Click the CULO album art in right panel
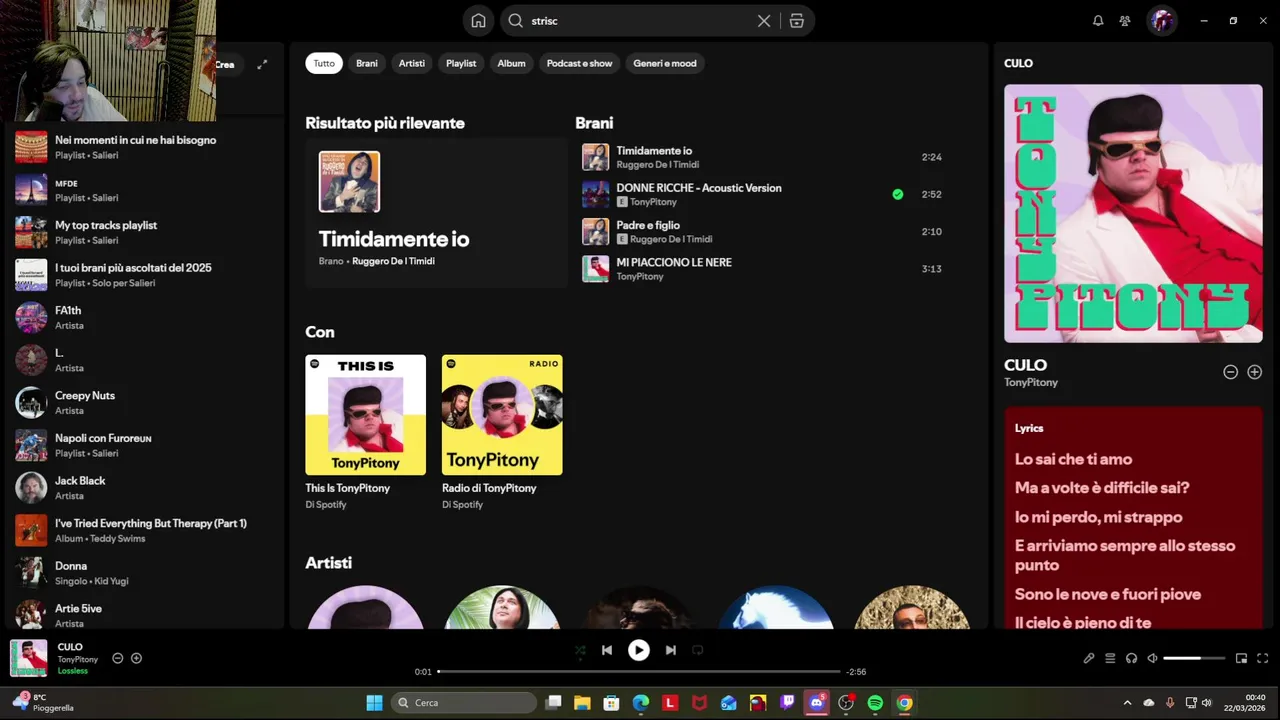Screen dimensions: 1280x720 1133,213
